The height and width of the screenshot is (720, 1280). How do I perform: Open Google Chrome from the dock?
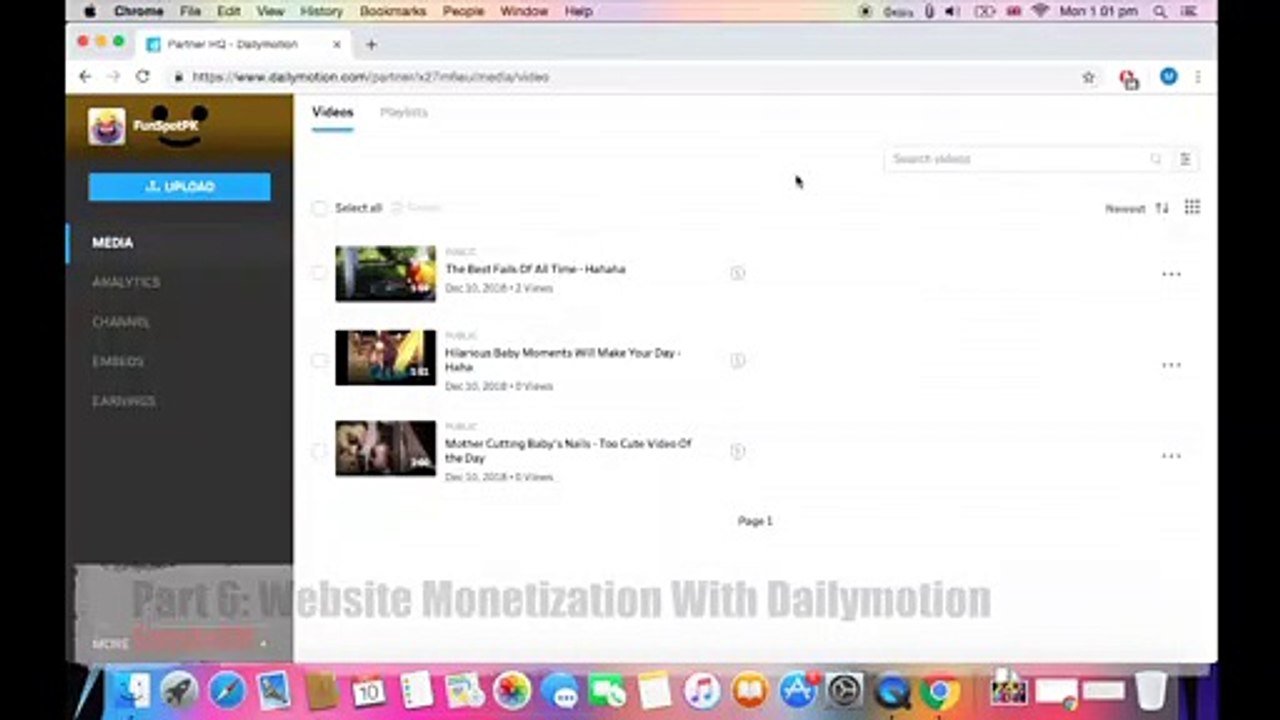tap(940, 690)
